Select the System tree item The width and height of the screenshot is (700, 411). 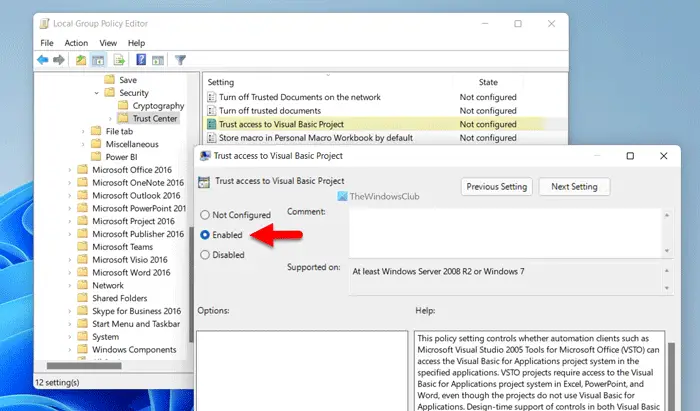(105, 337)
